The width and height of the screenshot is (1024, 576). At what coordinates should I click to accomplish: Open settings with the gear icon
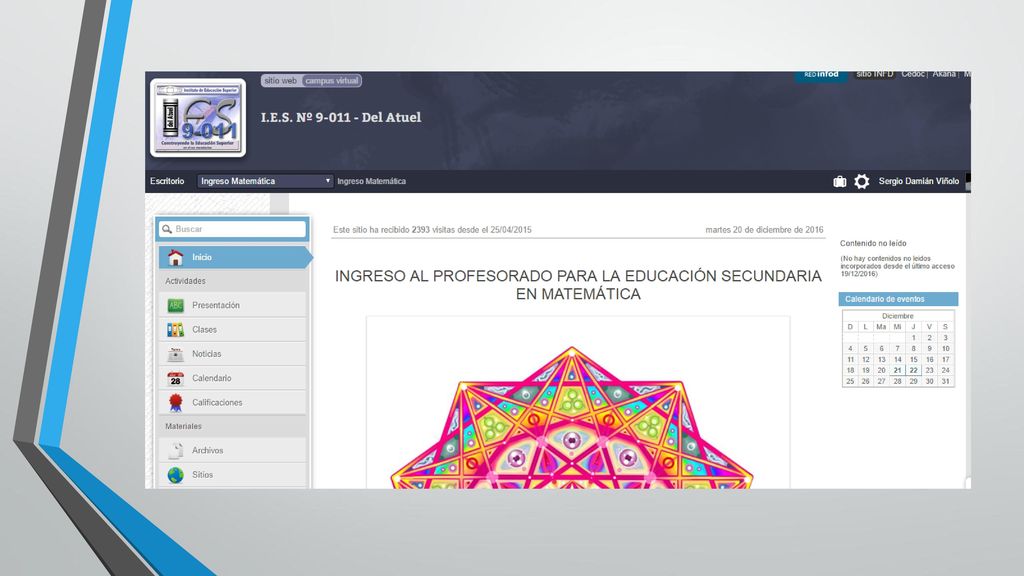pos(861,182)
